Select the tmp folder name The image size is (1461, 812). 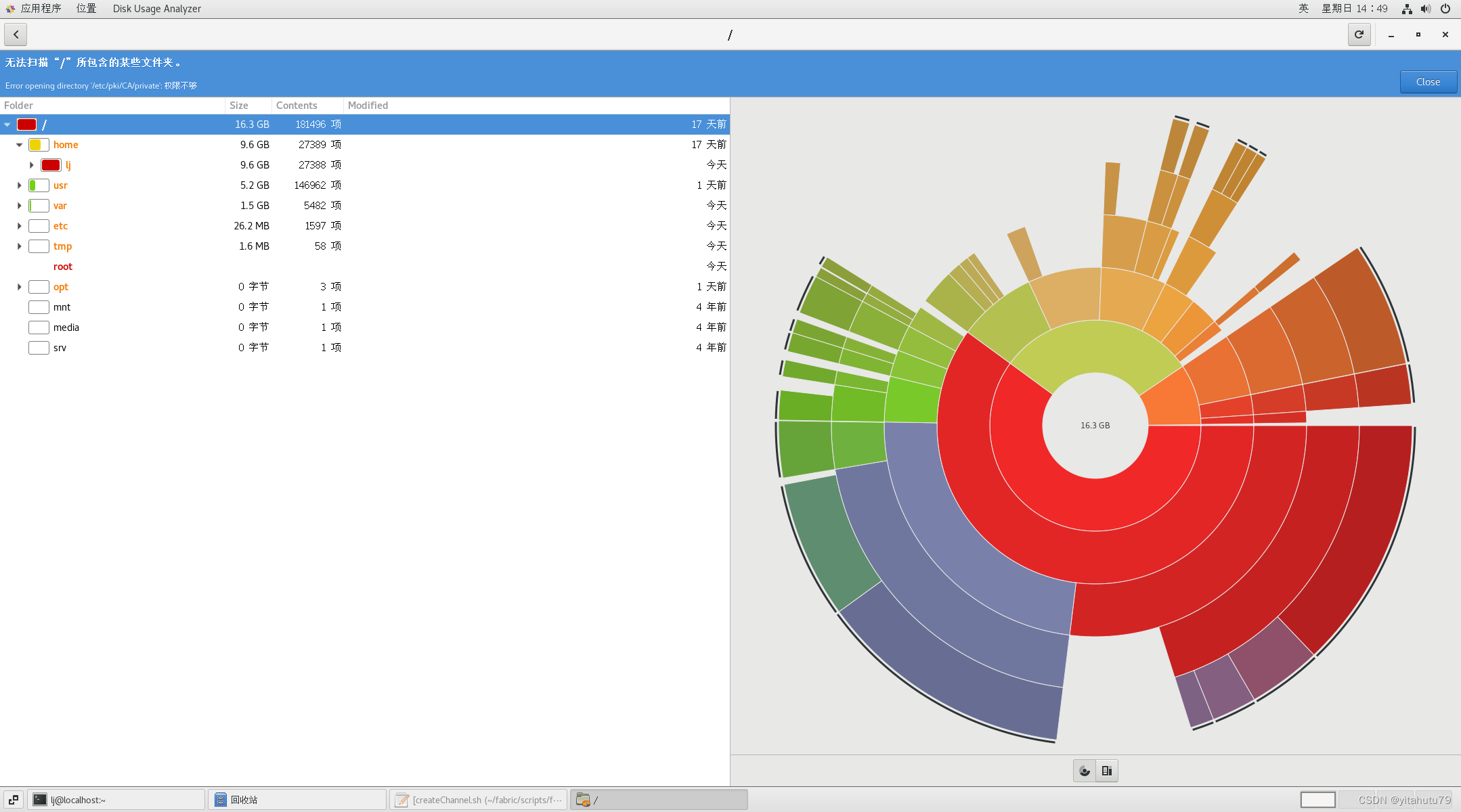click(62, 246)
